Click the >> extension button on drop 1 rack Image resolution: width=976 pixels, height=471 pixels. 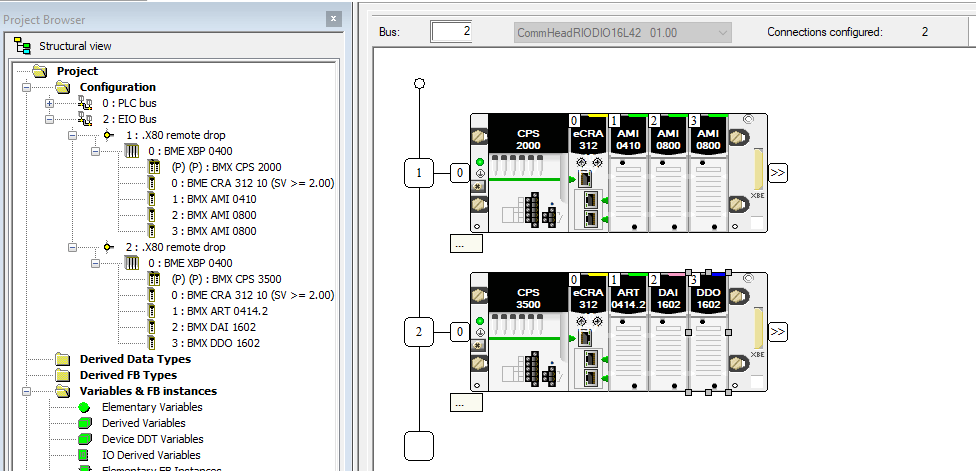pos(778,172)
